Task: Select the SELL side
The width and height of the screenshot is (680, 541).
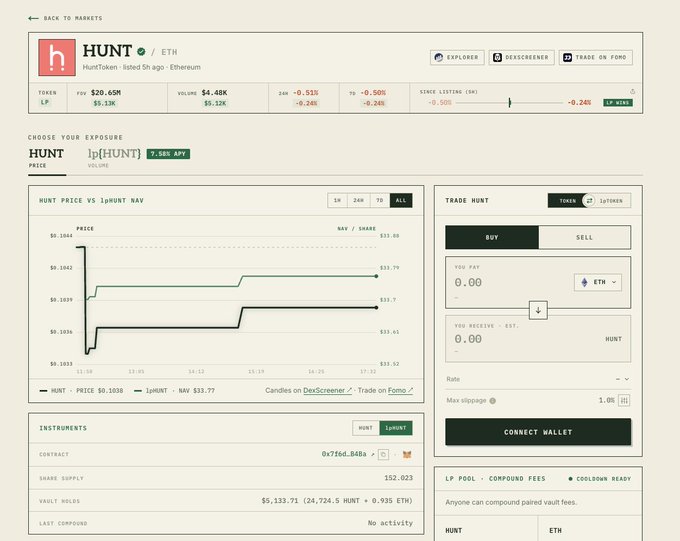Action: (x=585, y=237)
